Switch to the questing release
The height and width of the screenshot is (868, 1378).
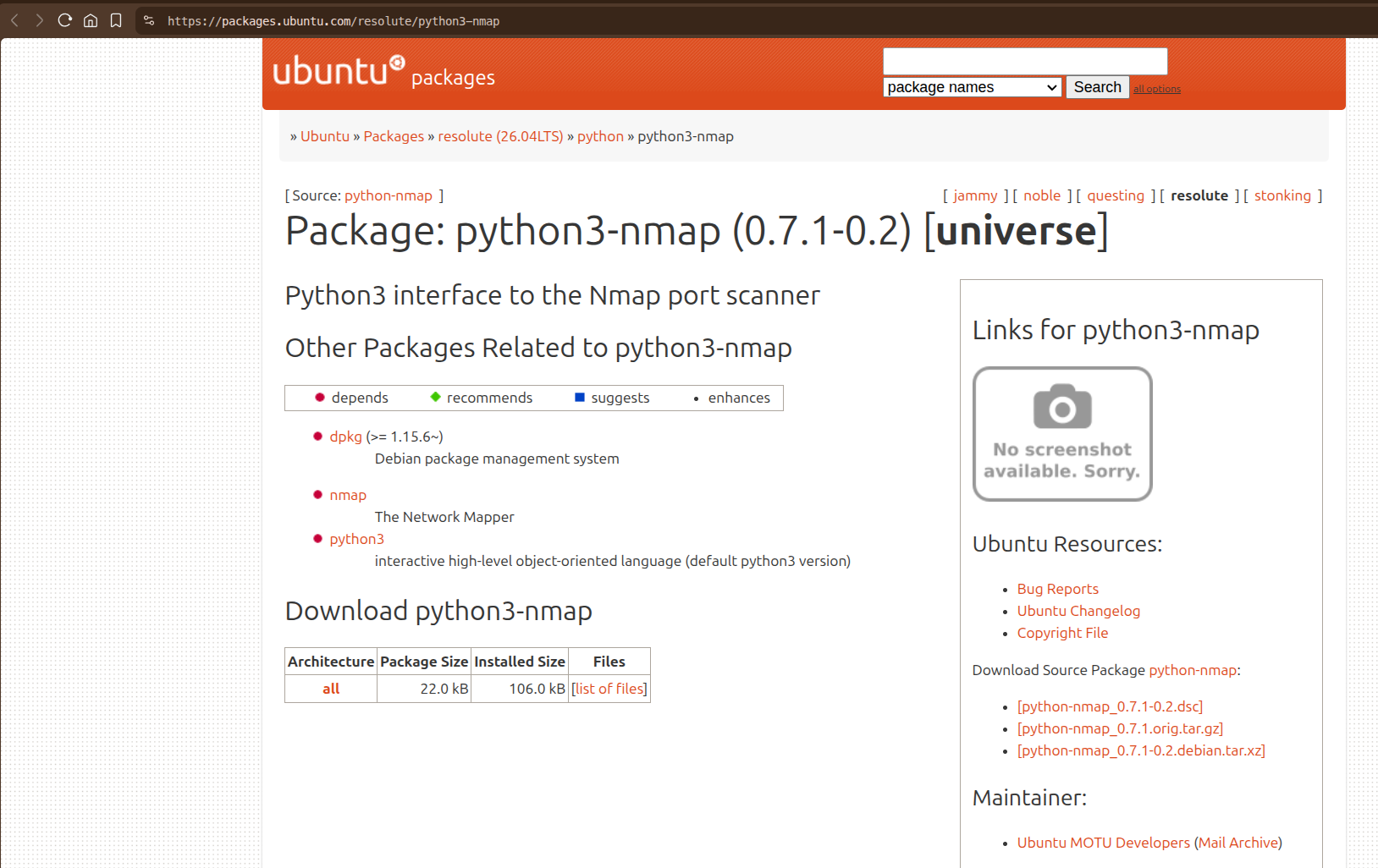pyautogui.click(x=1116, y=195)
